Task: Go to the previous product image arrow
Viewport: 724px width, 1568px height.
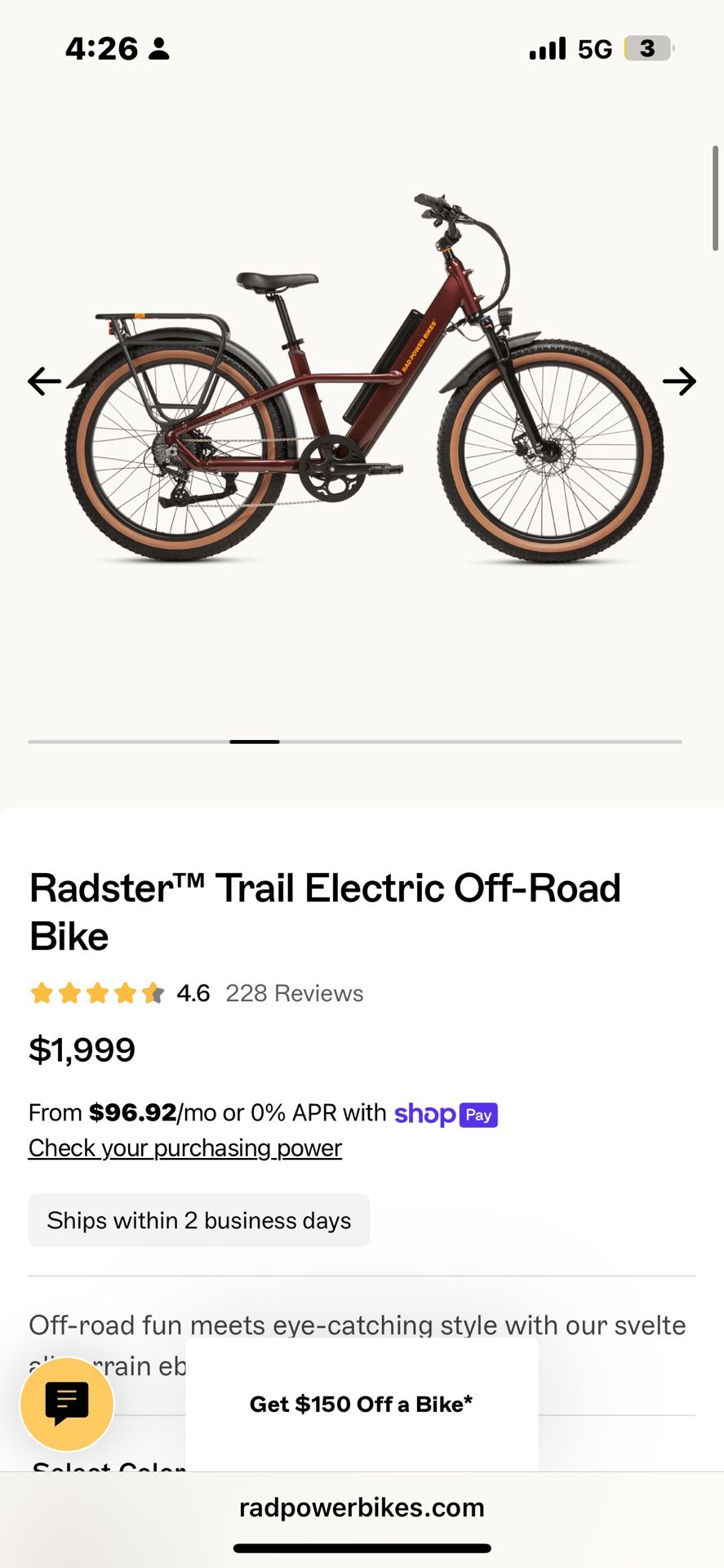Action: coord(44,381)
